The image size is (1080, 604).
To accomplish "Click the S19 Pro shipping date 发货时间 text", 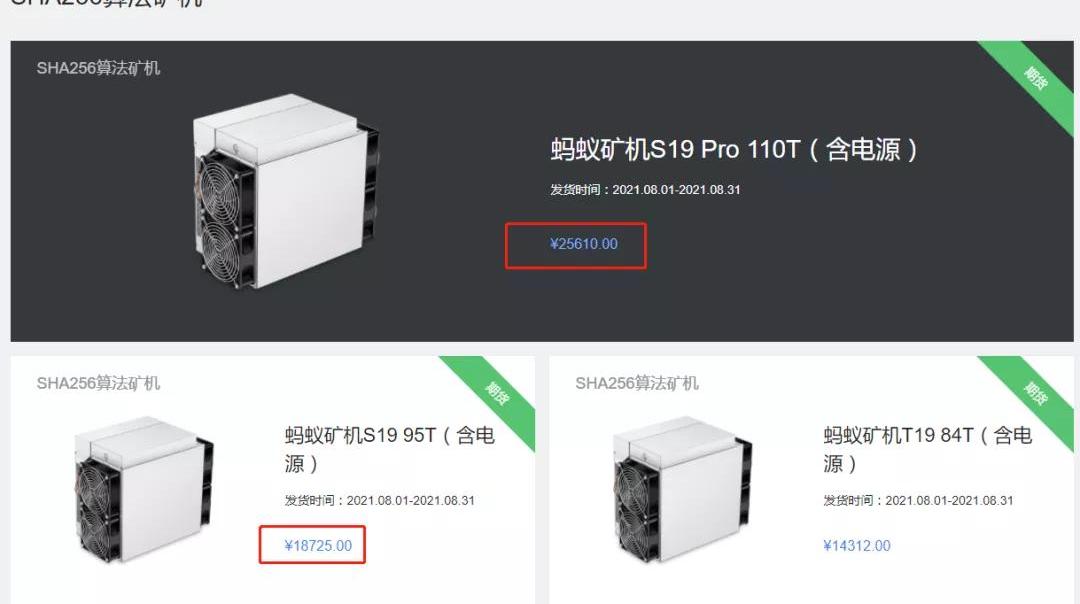I will pyautogui.click(x=645, y=189).
